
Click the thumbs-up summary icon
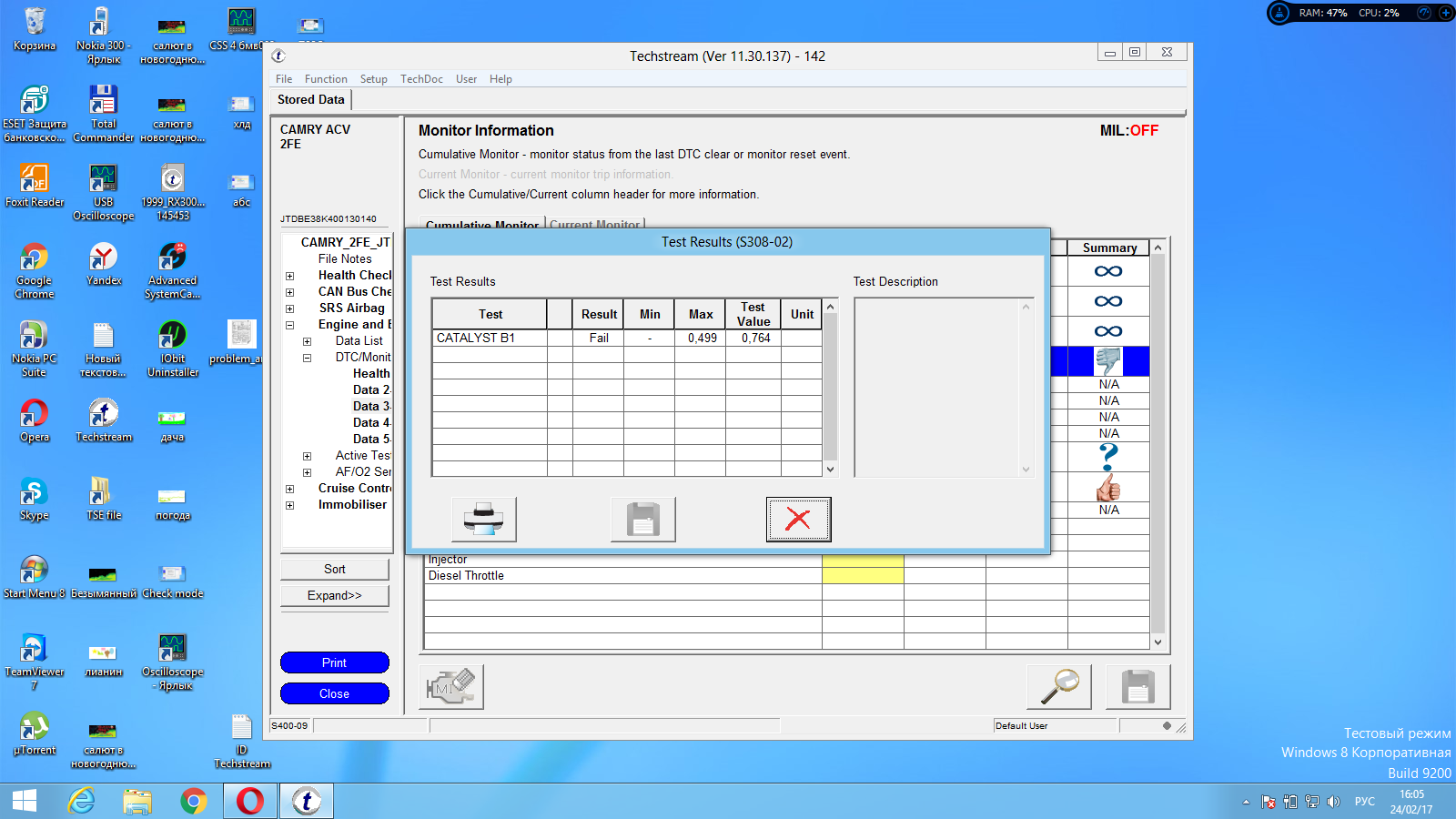tap(1107, 488)
